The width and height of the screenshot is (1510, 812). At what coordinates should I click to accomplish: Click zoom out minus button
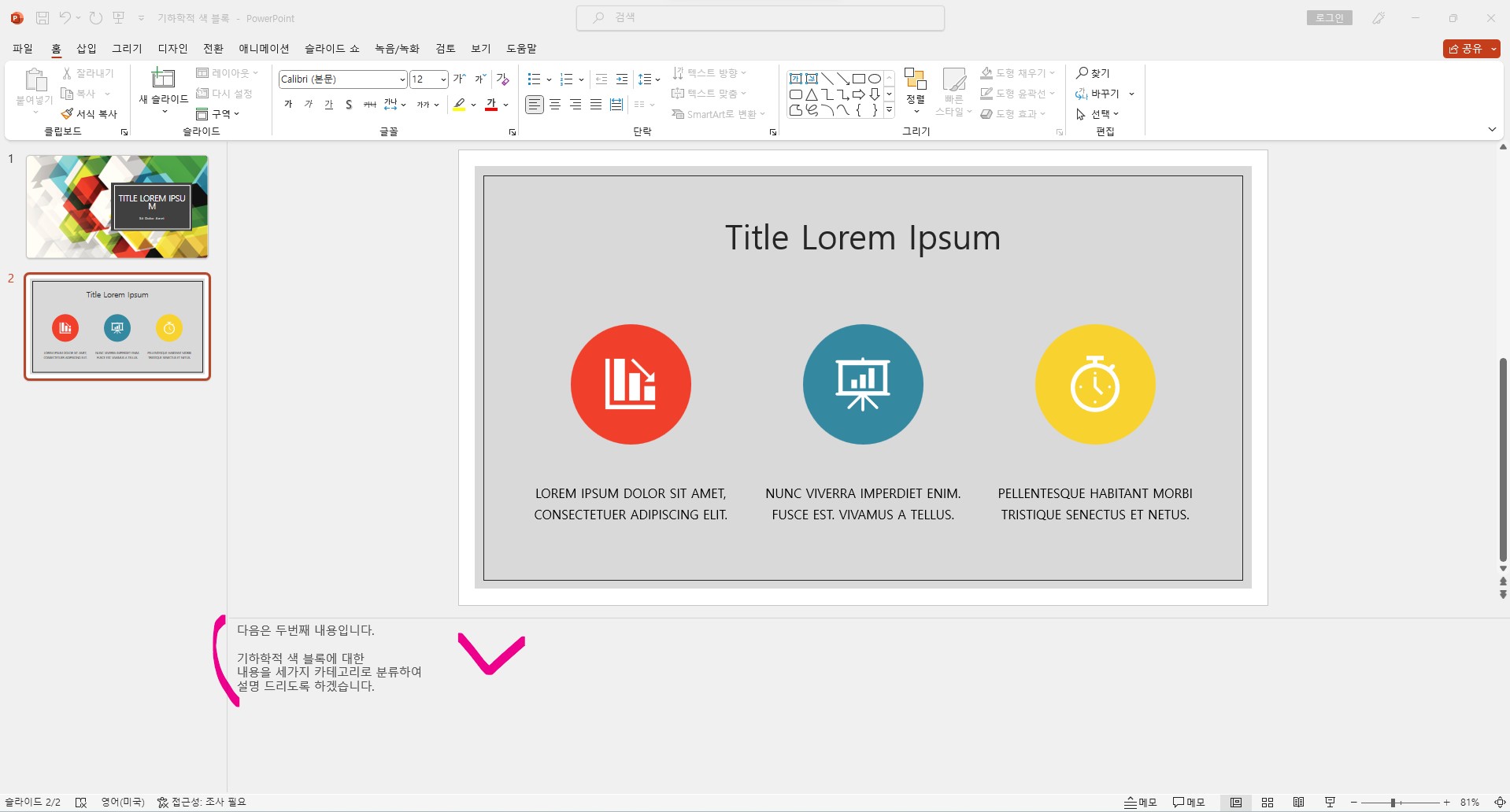click(1354, 803)
